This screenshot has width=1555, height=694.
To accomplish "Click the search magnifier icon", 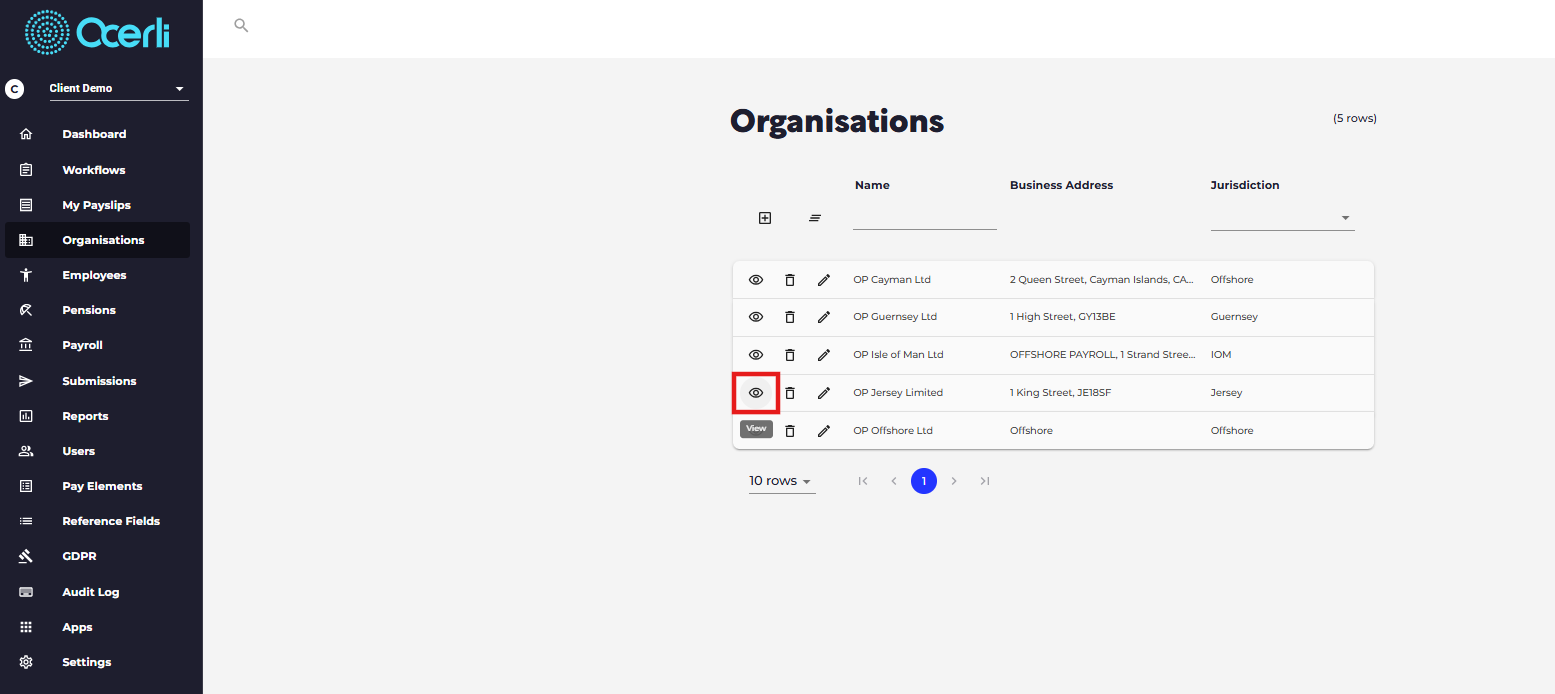I will 241,25.
